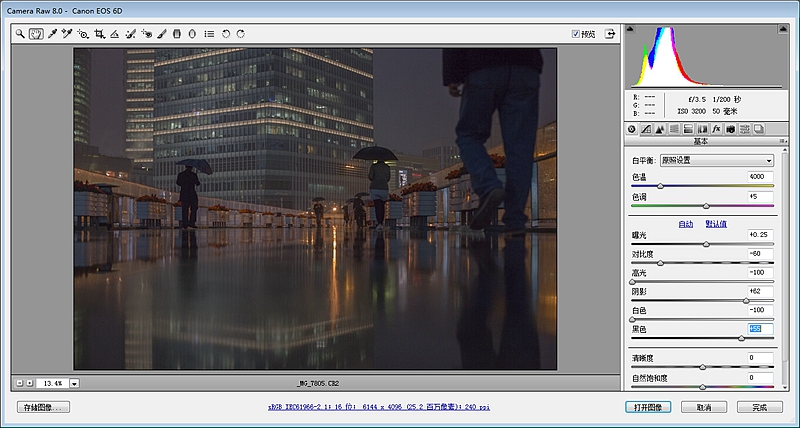Click the 自动 auto link
Viewport: 800px width, 428px height.
(x=686, y=224)
